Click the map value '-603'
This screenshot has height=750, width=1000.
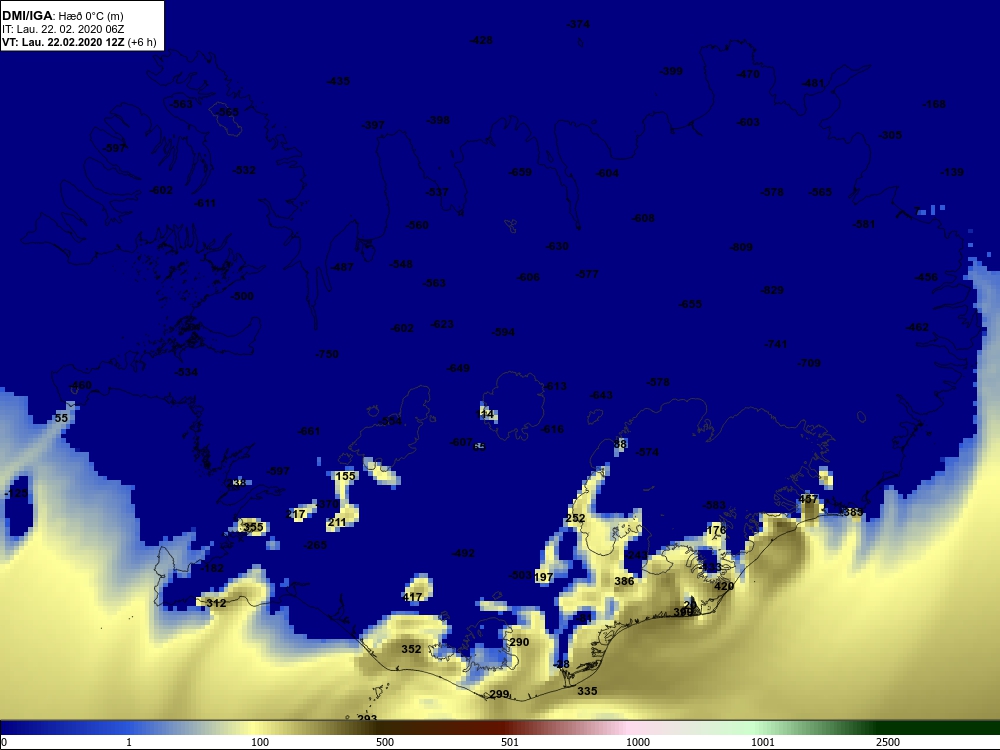[x=748, y=122]
